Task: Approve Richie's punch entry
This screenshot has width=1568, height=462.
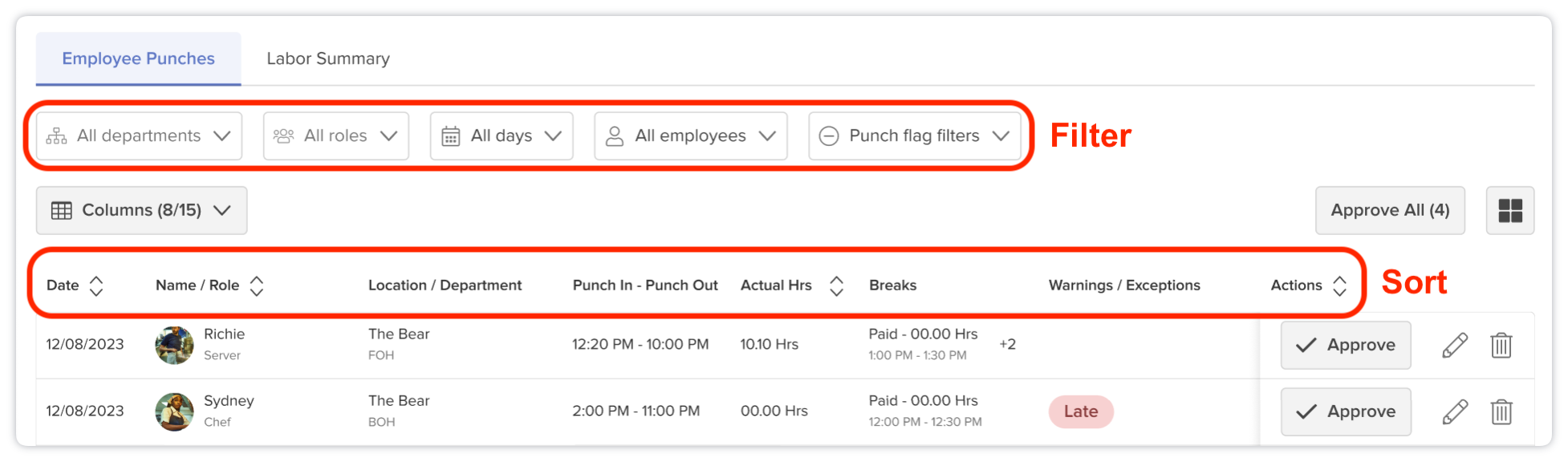Action: pos(1346,346)
